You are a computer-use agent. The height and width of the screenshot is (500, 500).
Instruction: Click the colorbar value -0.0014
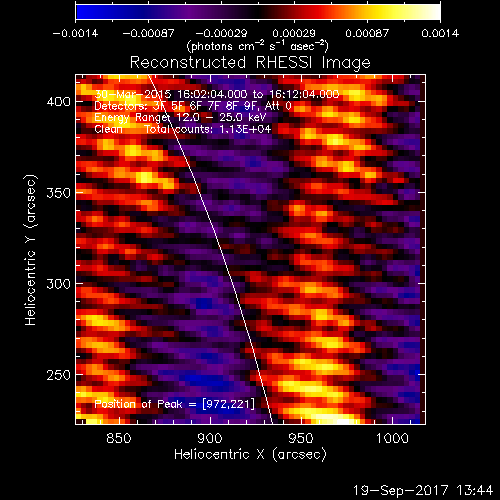point(75,33)
